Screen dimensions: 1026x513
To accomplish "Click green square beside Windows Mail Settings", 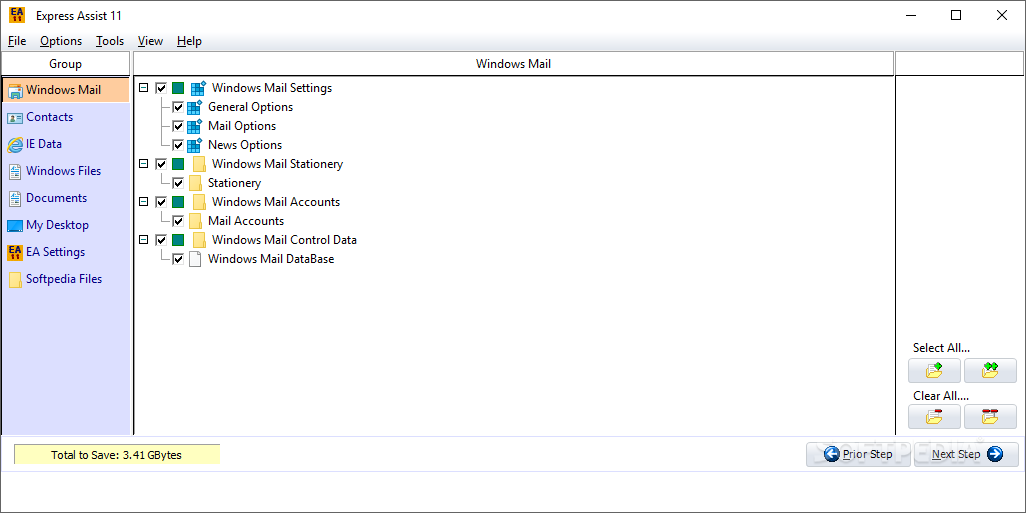I will (x=178, y=88).
